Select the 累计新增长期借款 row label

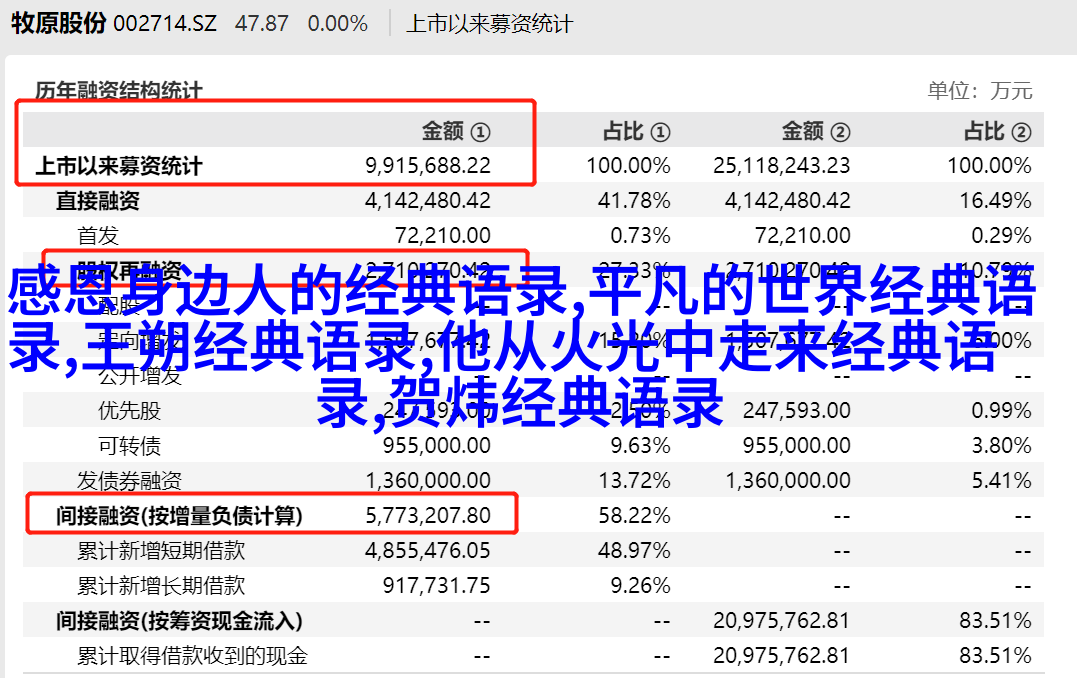click(x=161, y=586)
